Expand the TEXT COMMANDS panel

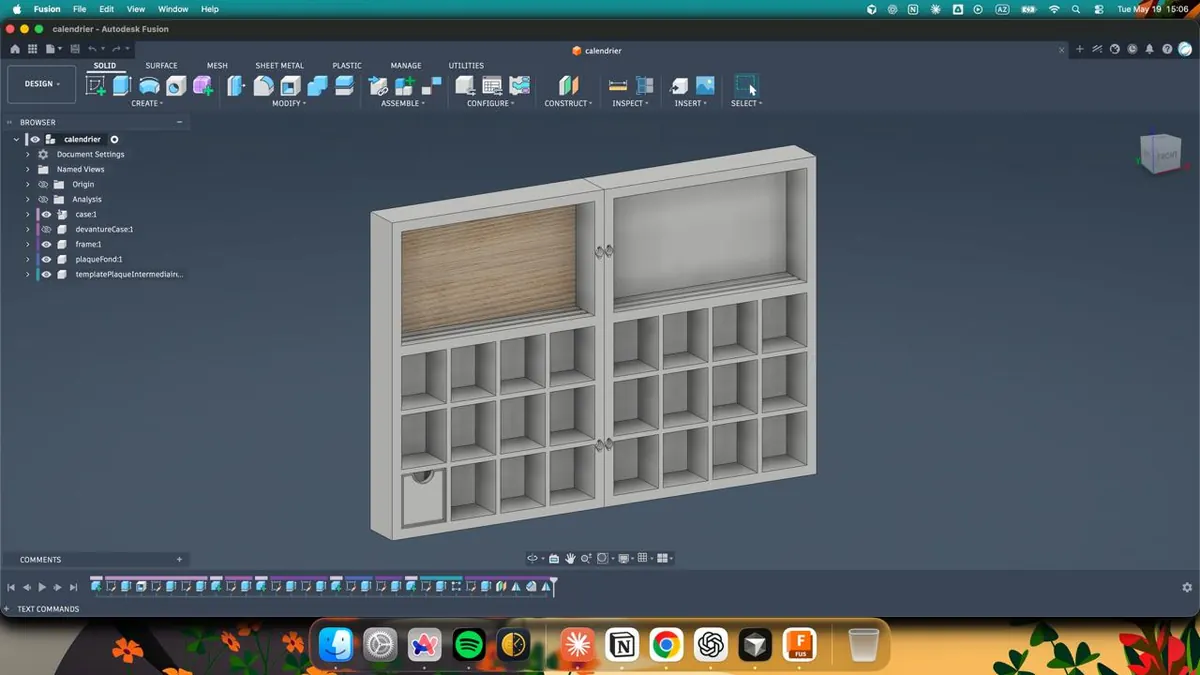(8, 609)
